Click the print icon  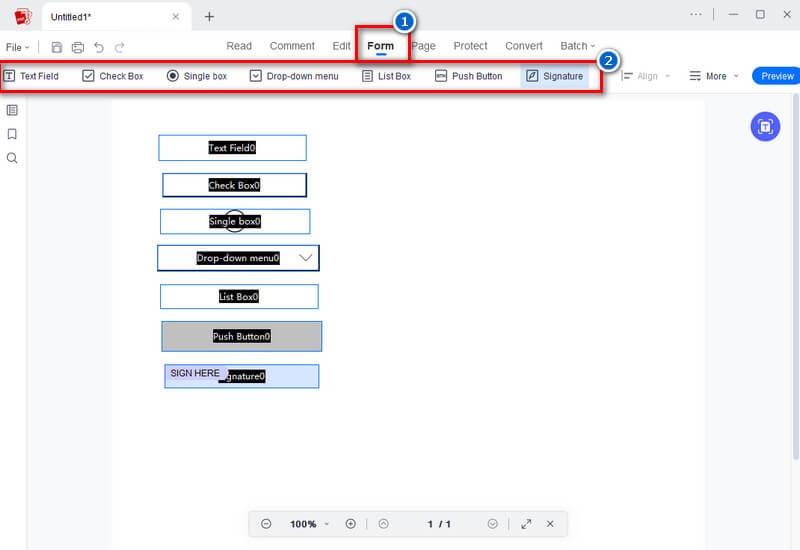coord(78,47)
